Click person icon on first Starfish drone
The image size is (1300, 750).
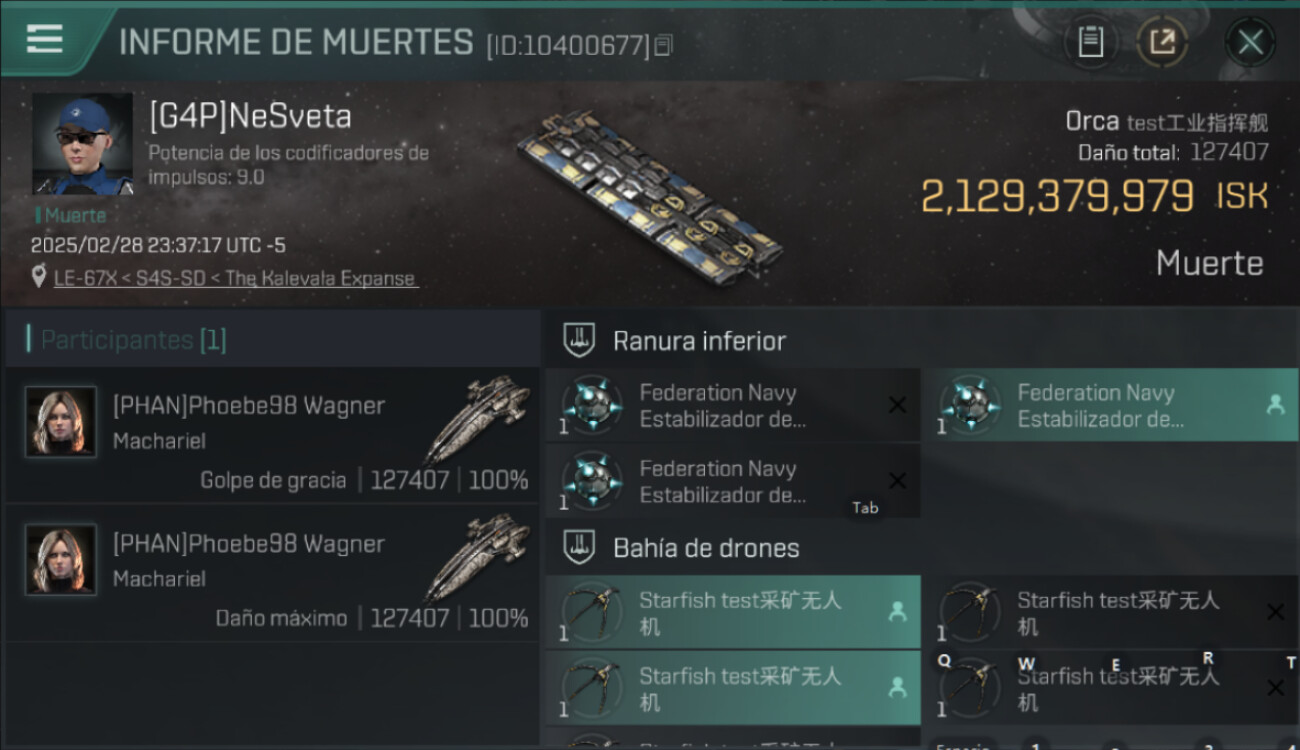pos(897,611)
